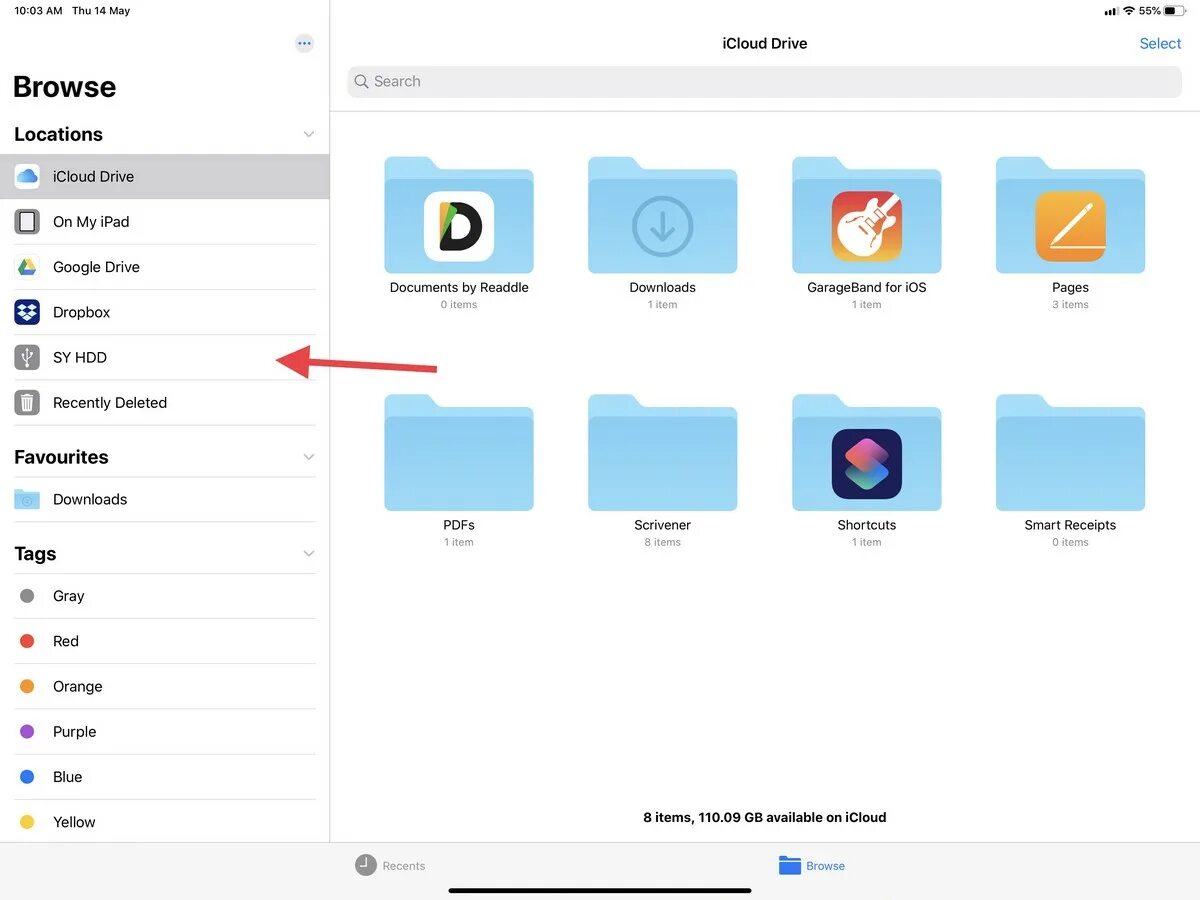Select the On My iPad label

coord(91,222)
